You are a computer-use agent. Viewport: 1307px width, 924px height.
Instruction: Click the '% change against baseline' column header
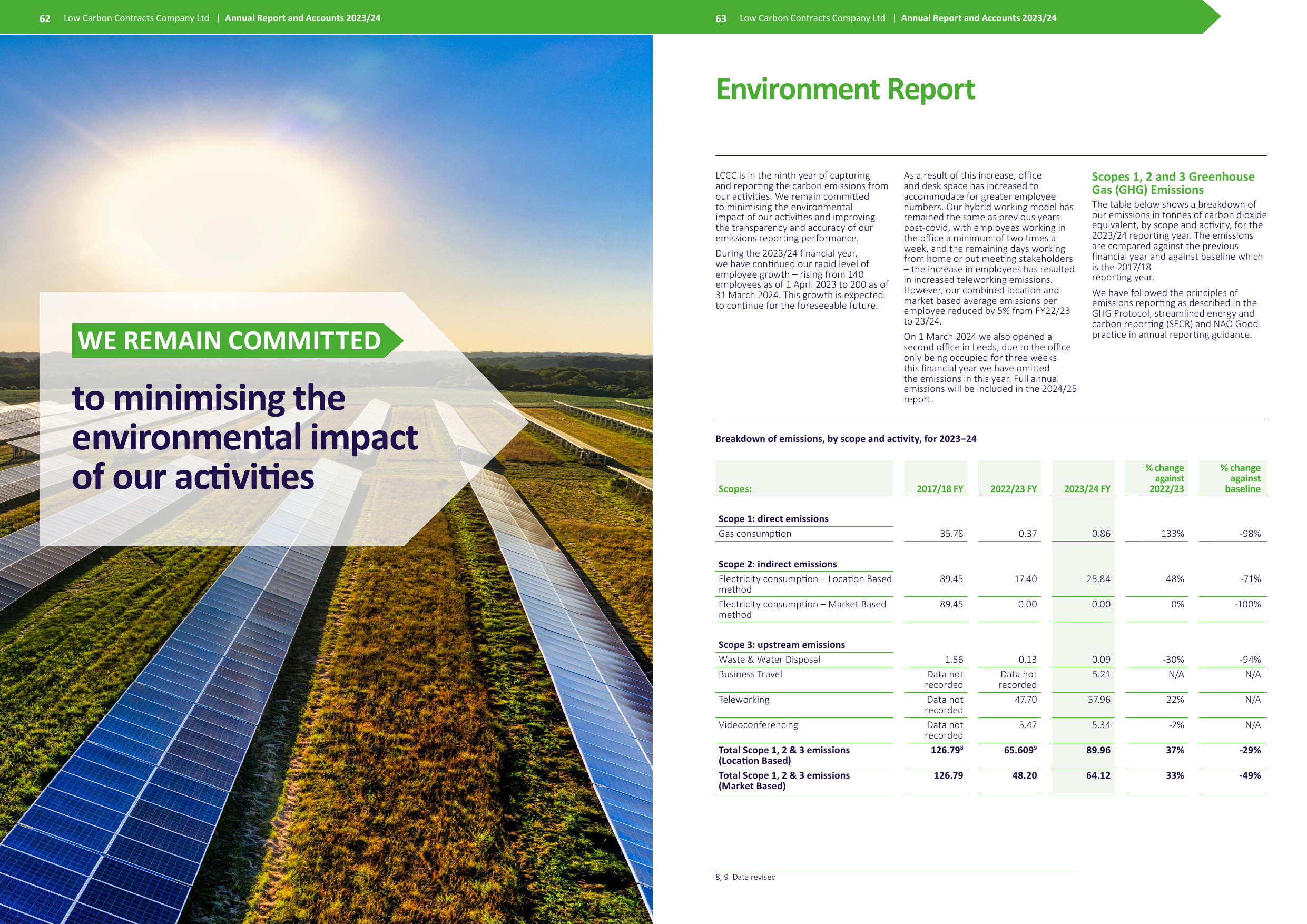pyautogui.click(x=1240, y=478)
